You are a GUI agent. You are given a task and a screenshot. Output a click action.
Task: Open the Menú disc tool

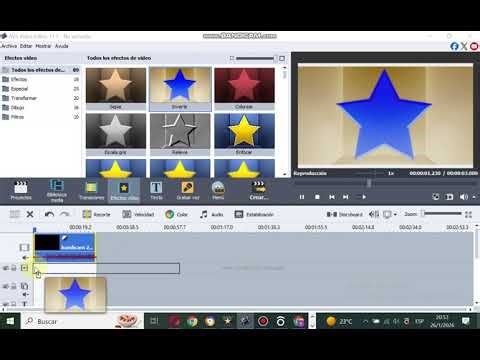point(218,190)
